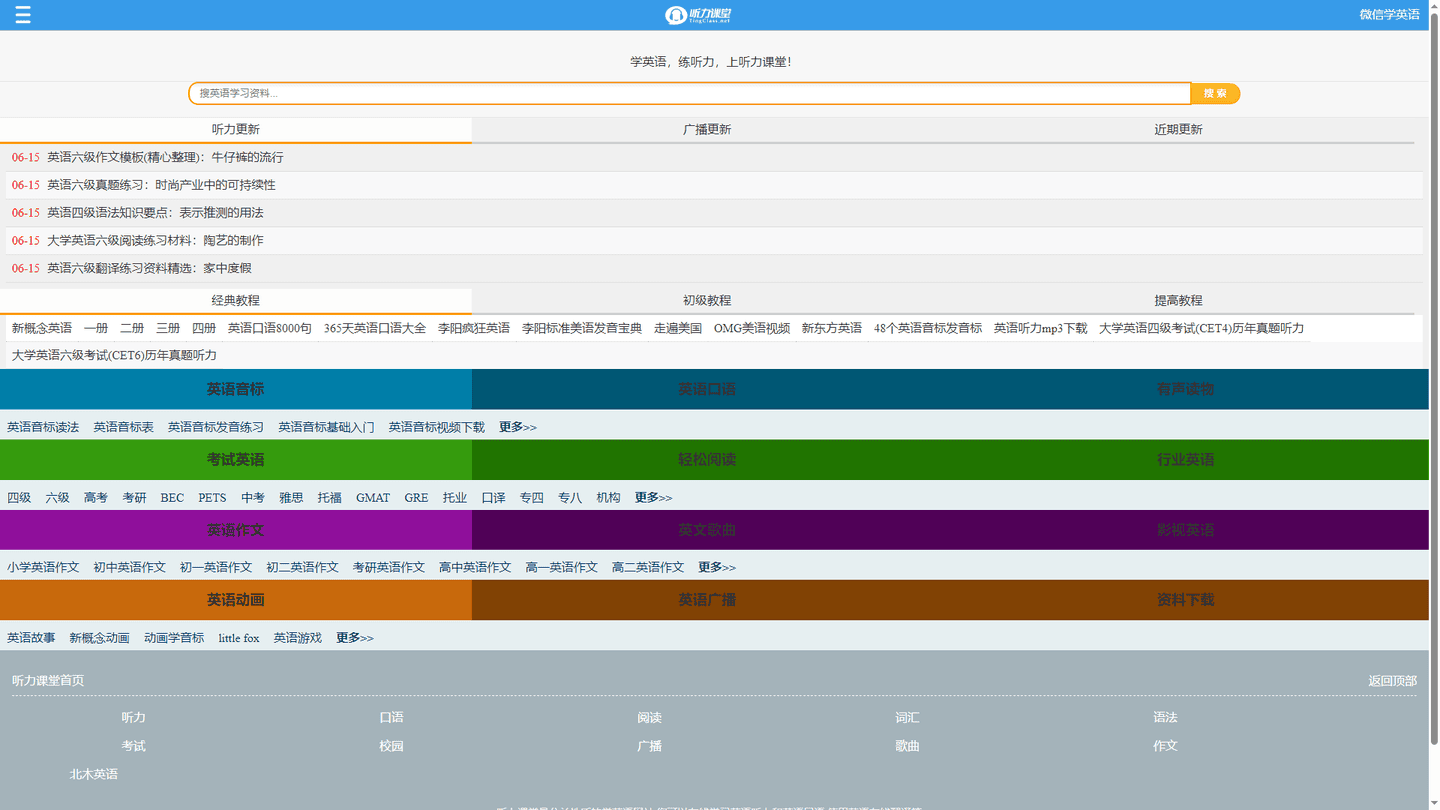Open 365天英语口语大全 link

tap(375, 328)
